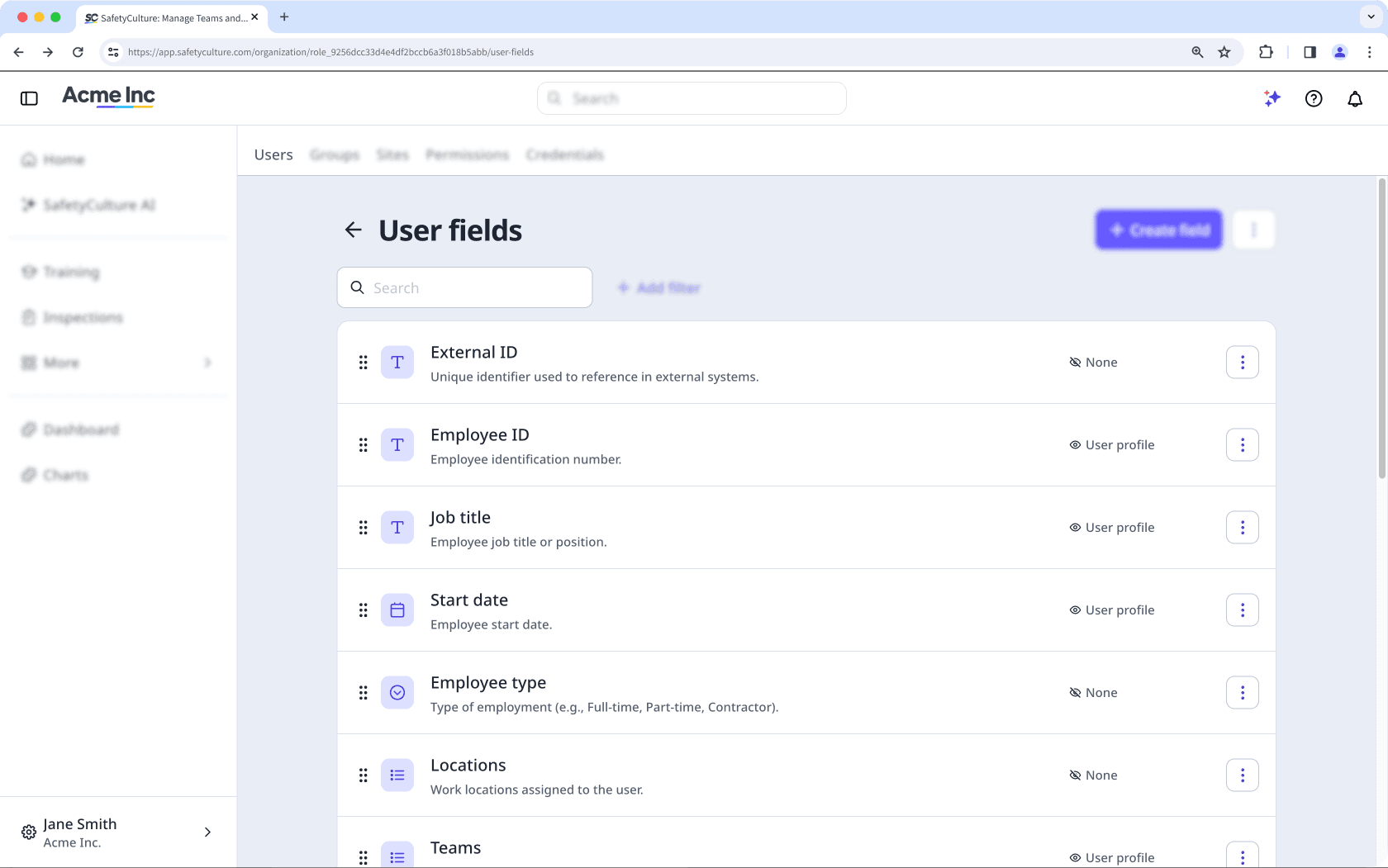The height and width of the screenshot is (868, 1388).
Task: Collapse the left sidebar with panel toggle
Action: click(30, 97)
